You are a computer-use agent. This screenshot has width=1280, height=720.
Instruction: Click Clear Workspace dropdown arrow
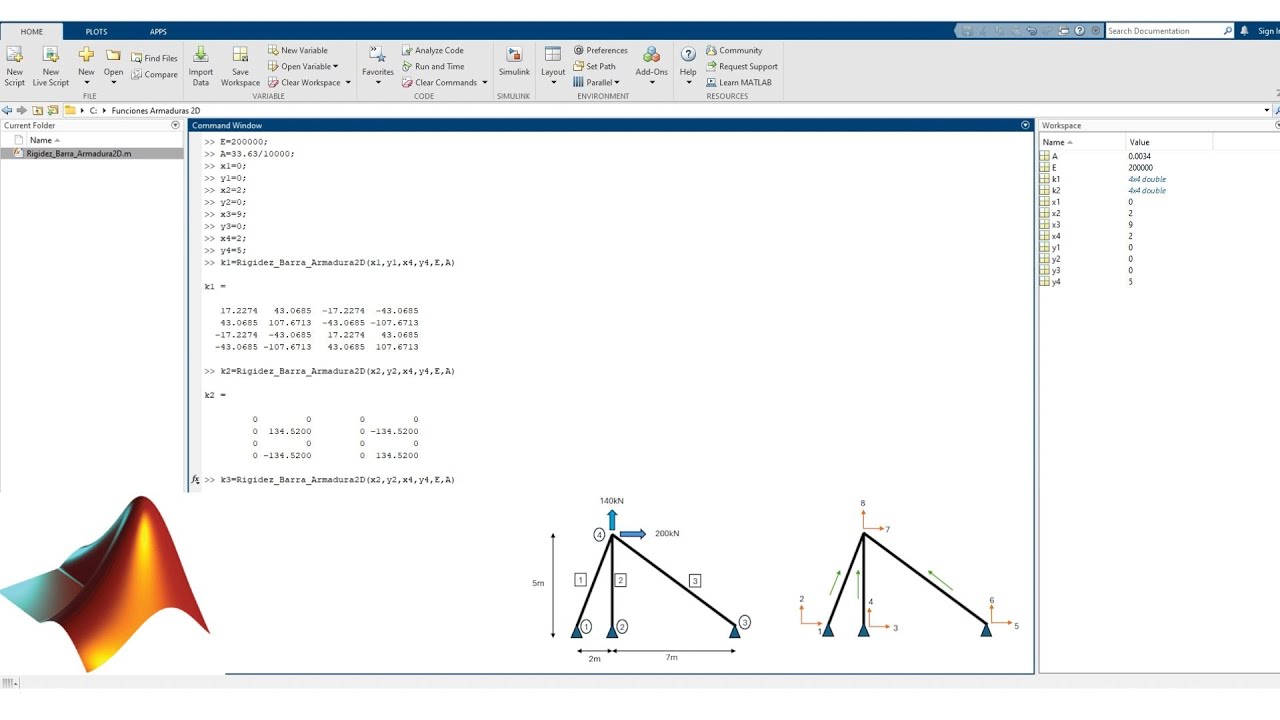click(x=348, y=83)
